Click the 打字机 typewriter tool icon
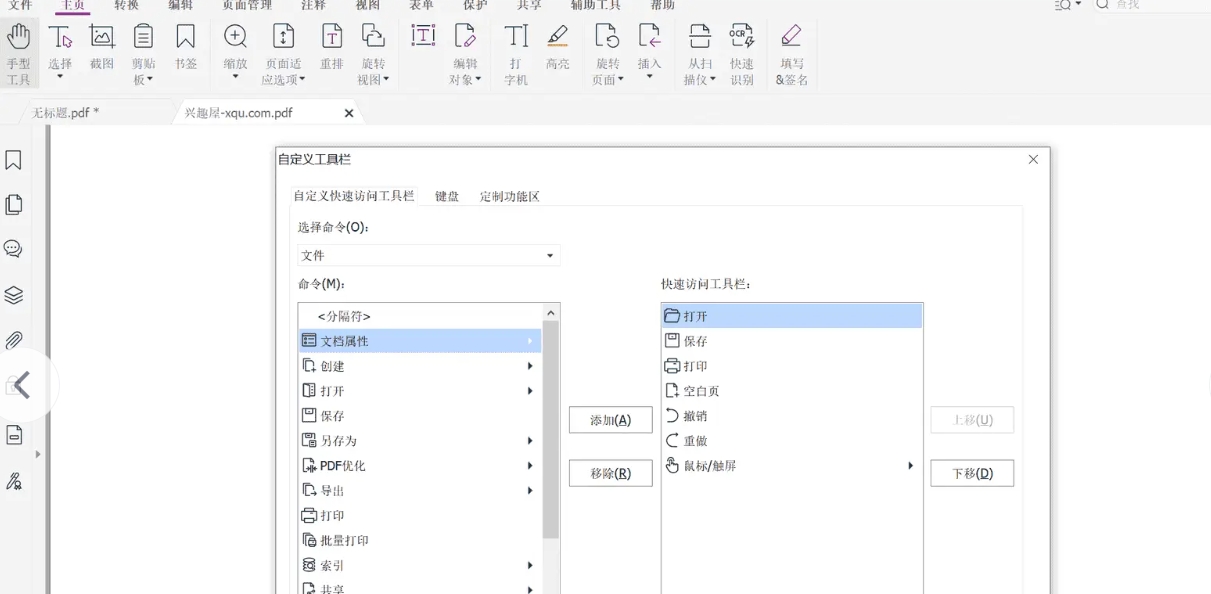This screenshot has height=594, width=1211. pyautogui.click(x=514, y=40)
